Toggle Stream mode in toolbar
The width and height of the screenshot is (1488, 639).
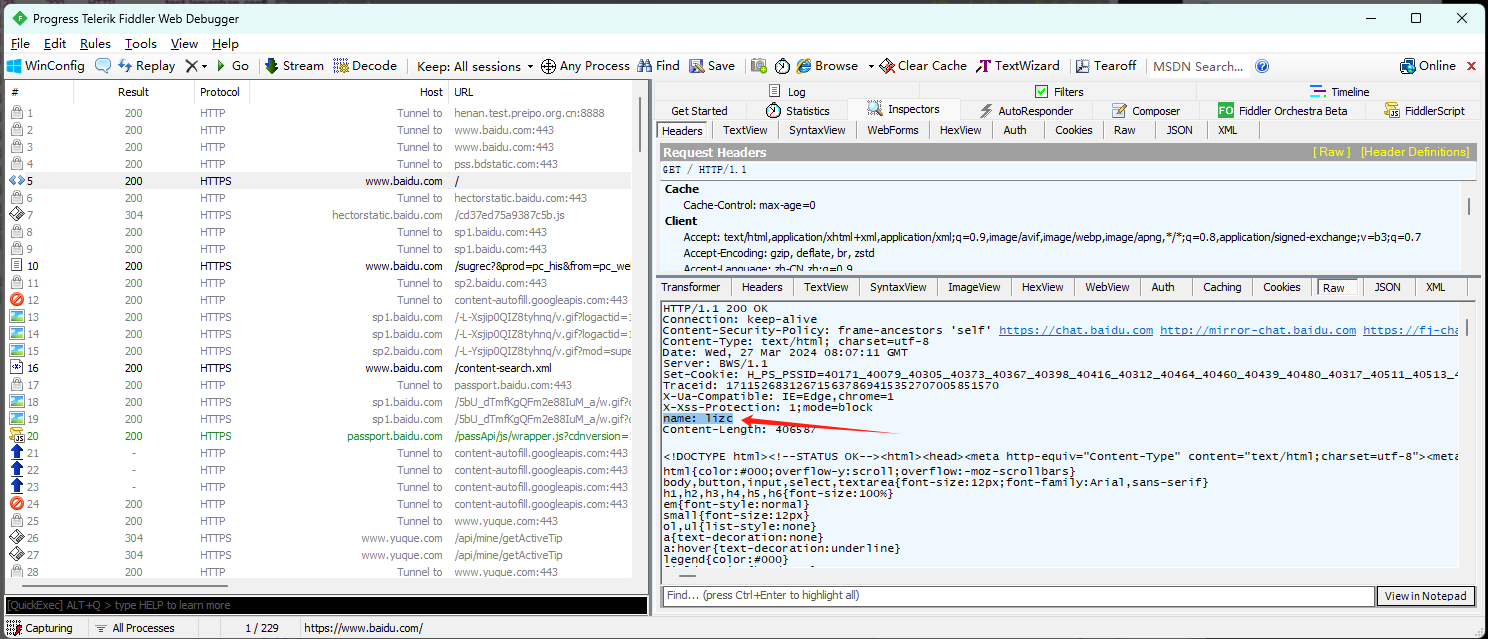(294, 66)
